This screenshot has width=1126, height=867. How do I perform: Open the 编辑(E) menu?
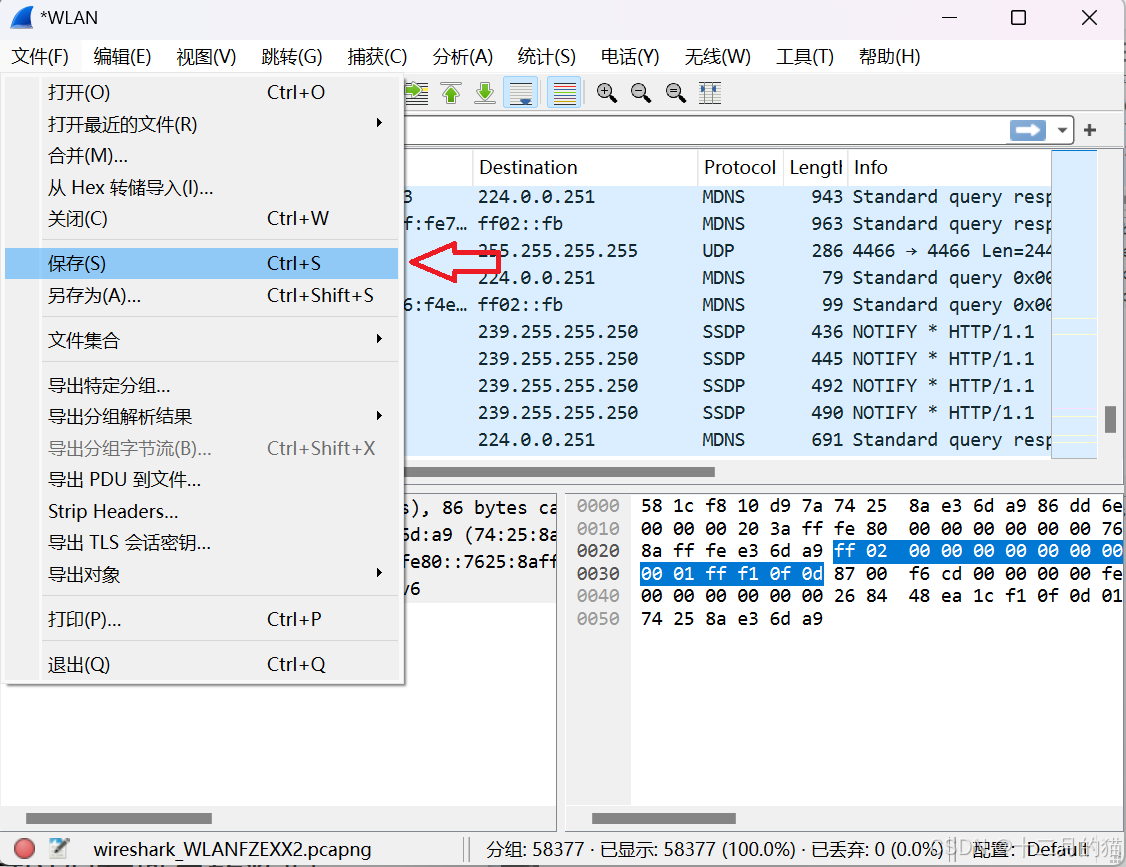(x=122, y=57)
